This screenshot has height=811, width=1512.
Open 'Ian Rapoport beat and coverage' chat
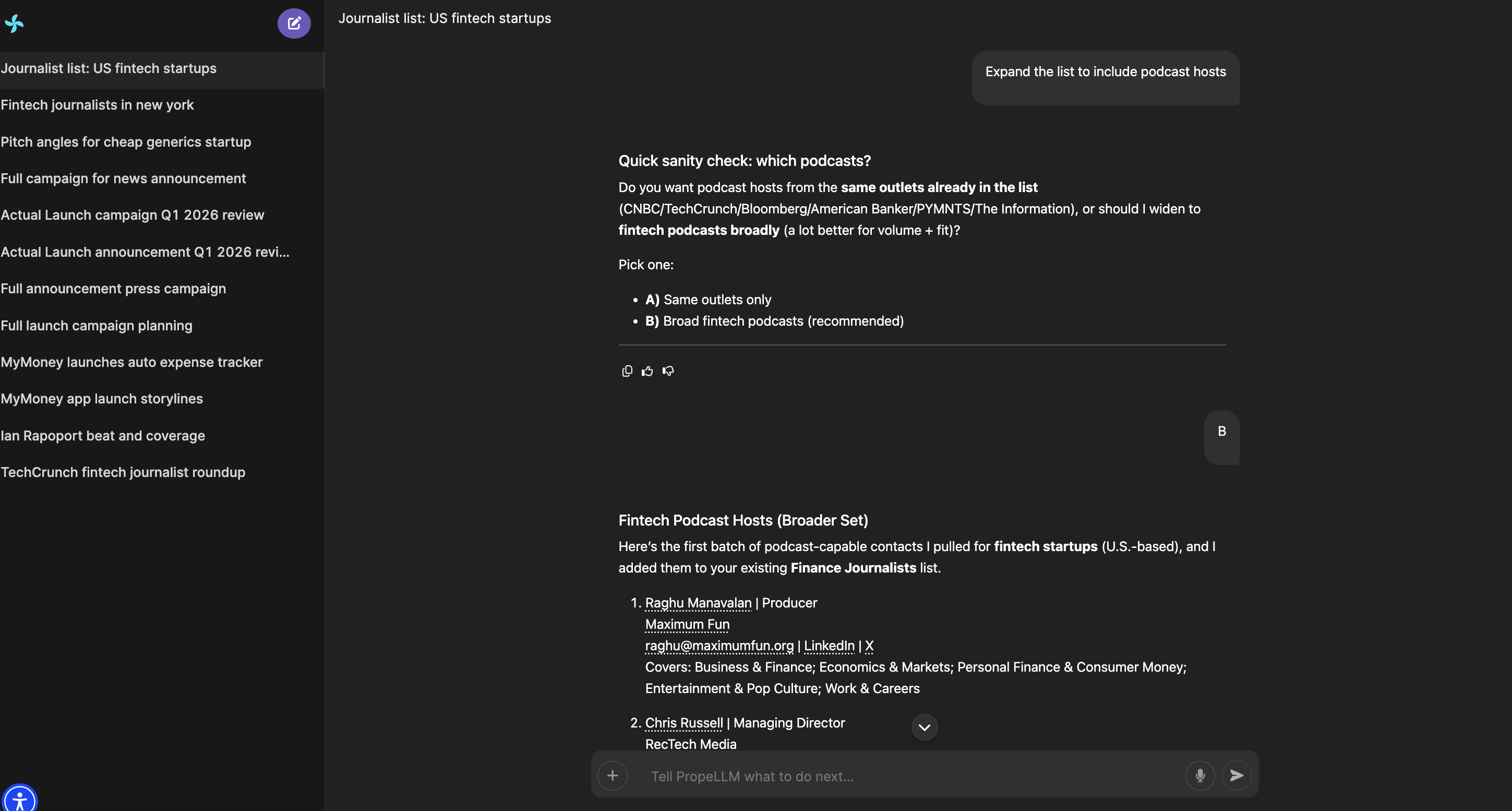point(103,436)
